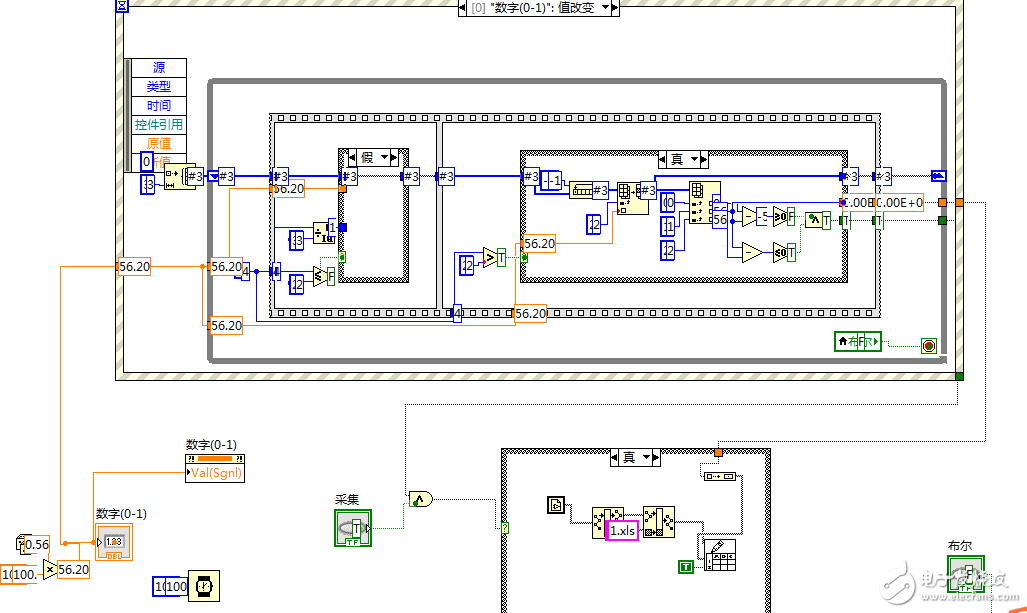Screen dimensions: 1027x613
Task: Click the 1.xls string constant
Action: tap(622, 530)
